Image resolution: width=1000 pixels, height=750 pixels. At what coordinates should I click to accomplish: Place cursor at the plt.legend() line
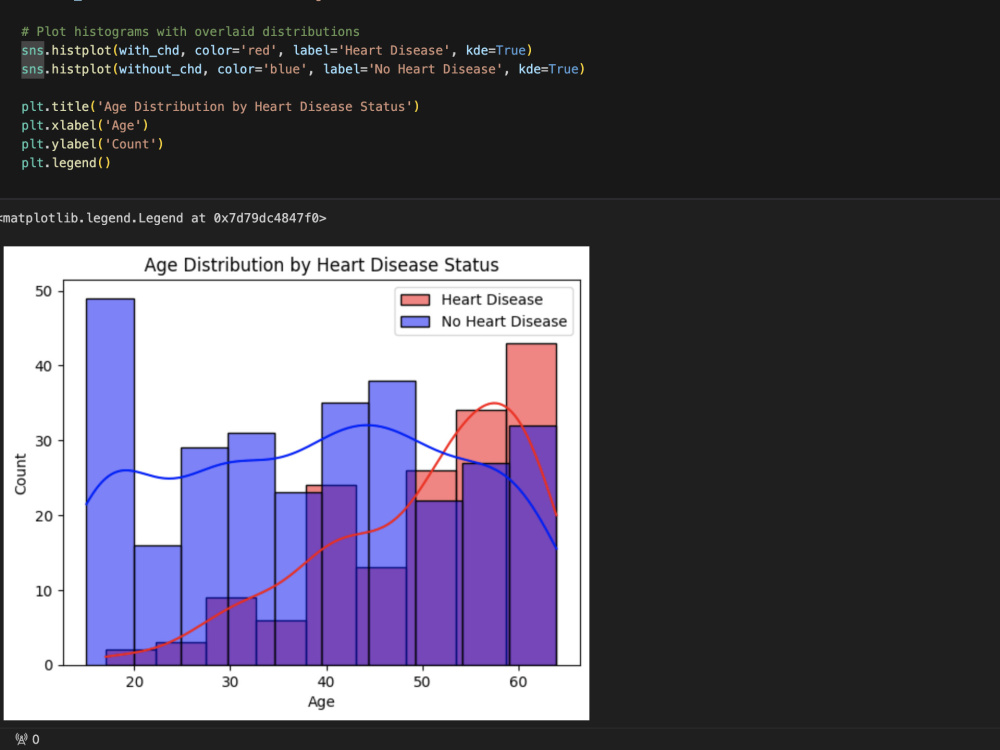pyautogui.click(x=66, y=163)
